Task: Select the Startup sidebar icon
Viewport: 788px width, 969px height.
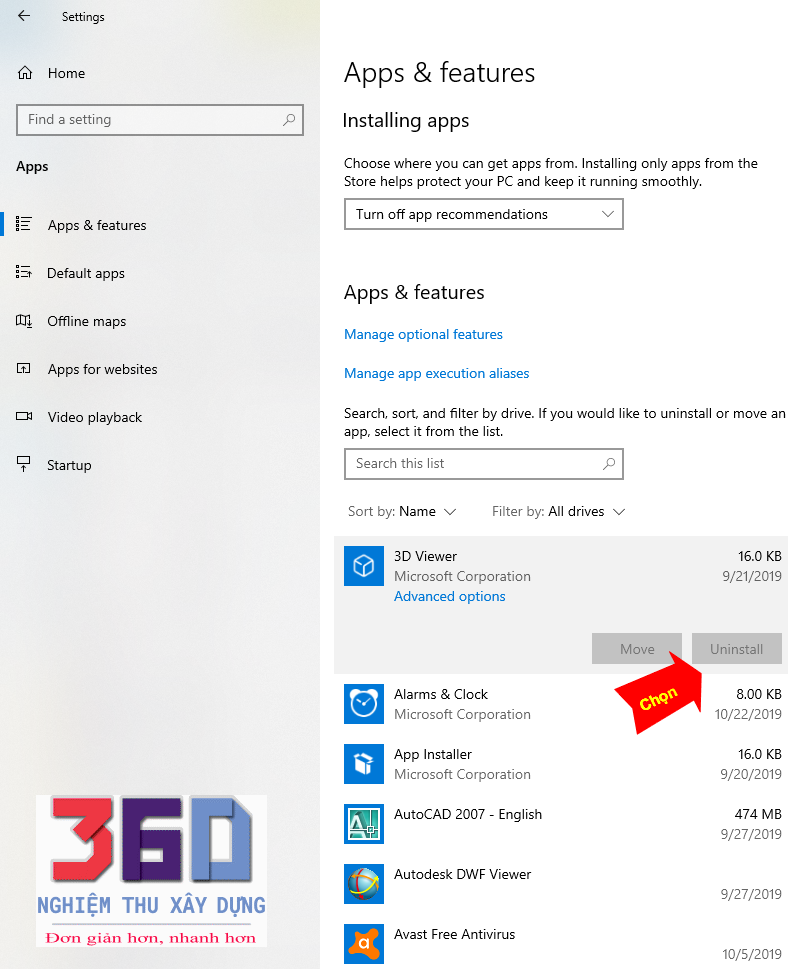Action: coord(23,463)
